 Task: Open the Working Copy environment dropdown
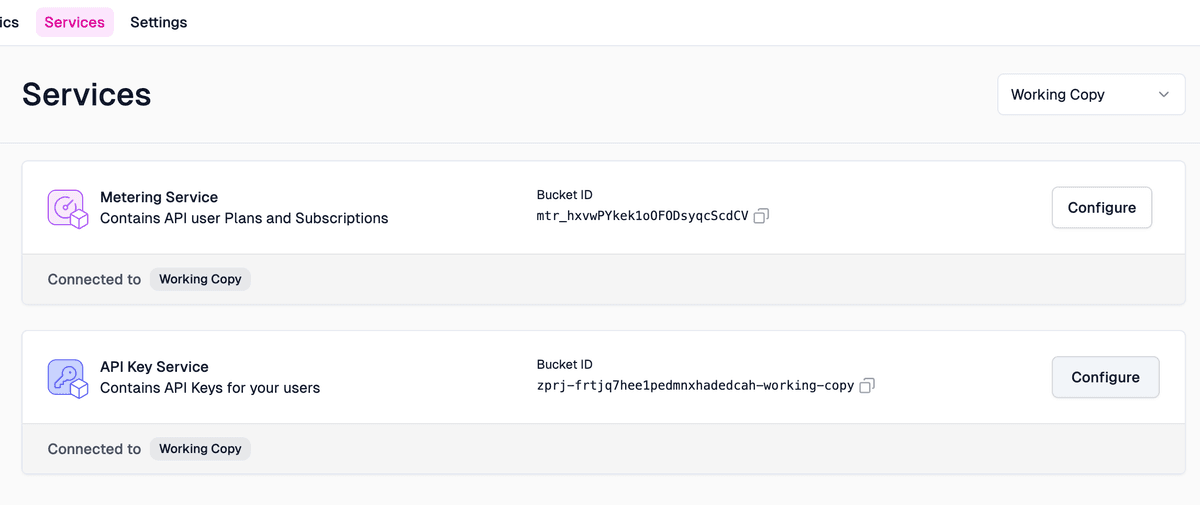point(1090,94)
